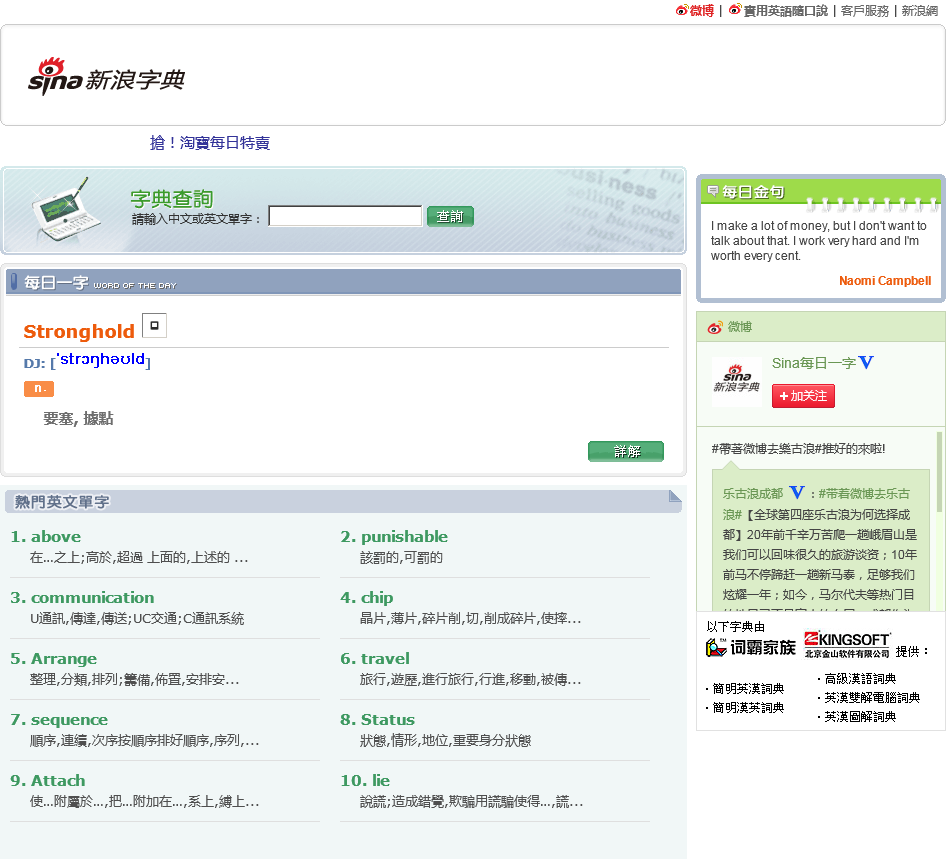Open the 乐古浪成都 Weibo user link
This screenshot has height=860, width=946.
point(753,494)
